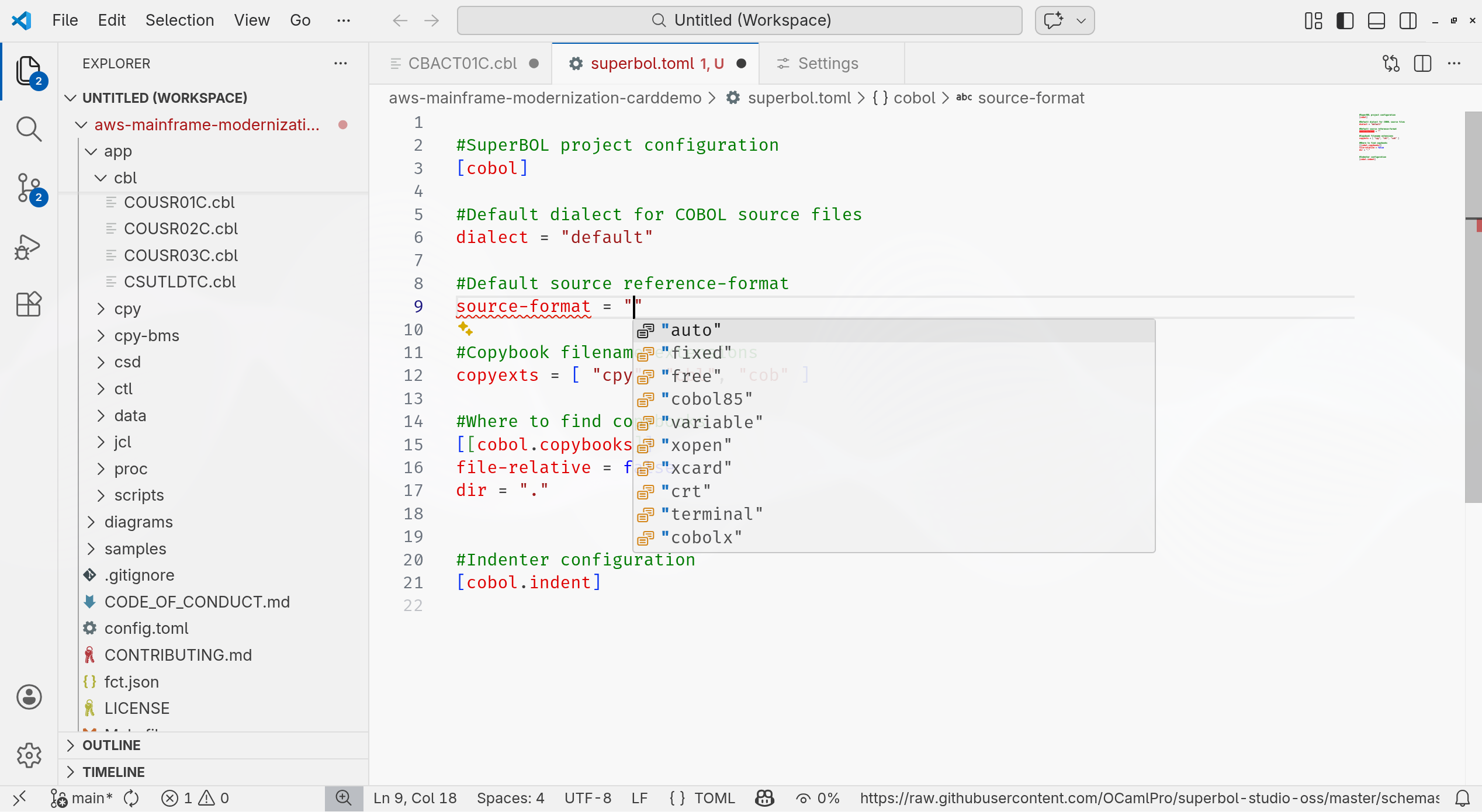
Task: Switch to the CBACT01C.cbl tab
Action: (462, 63)
